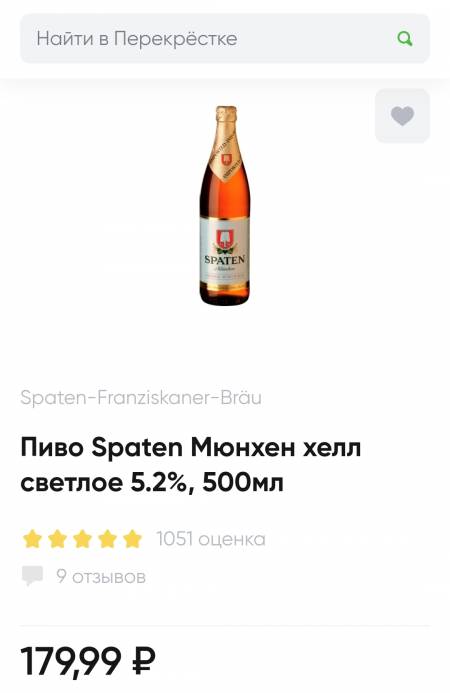Tap the red spade emblem on the bottle label
Screen dimensions: 450x693
pyautogui.click(x=224, y=239)
